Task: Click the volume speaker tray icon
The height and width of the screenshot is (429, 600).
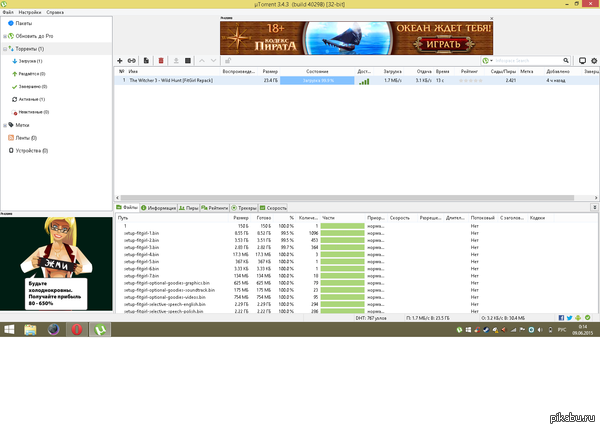Action: [540, 329]
